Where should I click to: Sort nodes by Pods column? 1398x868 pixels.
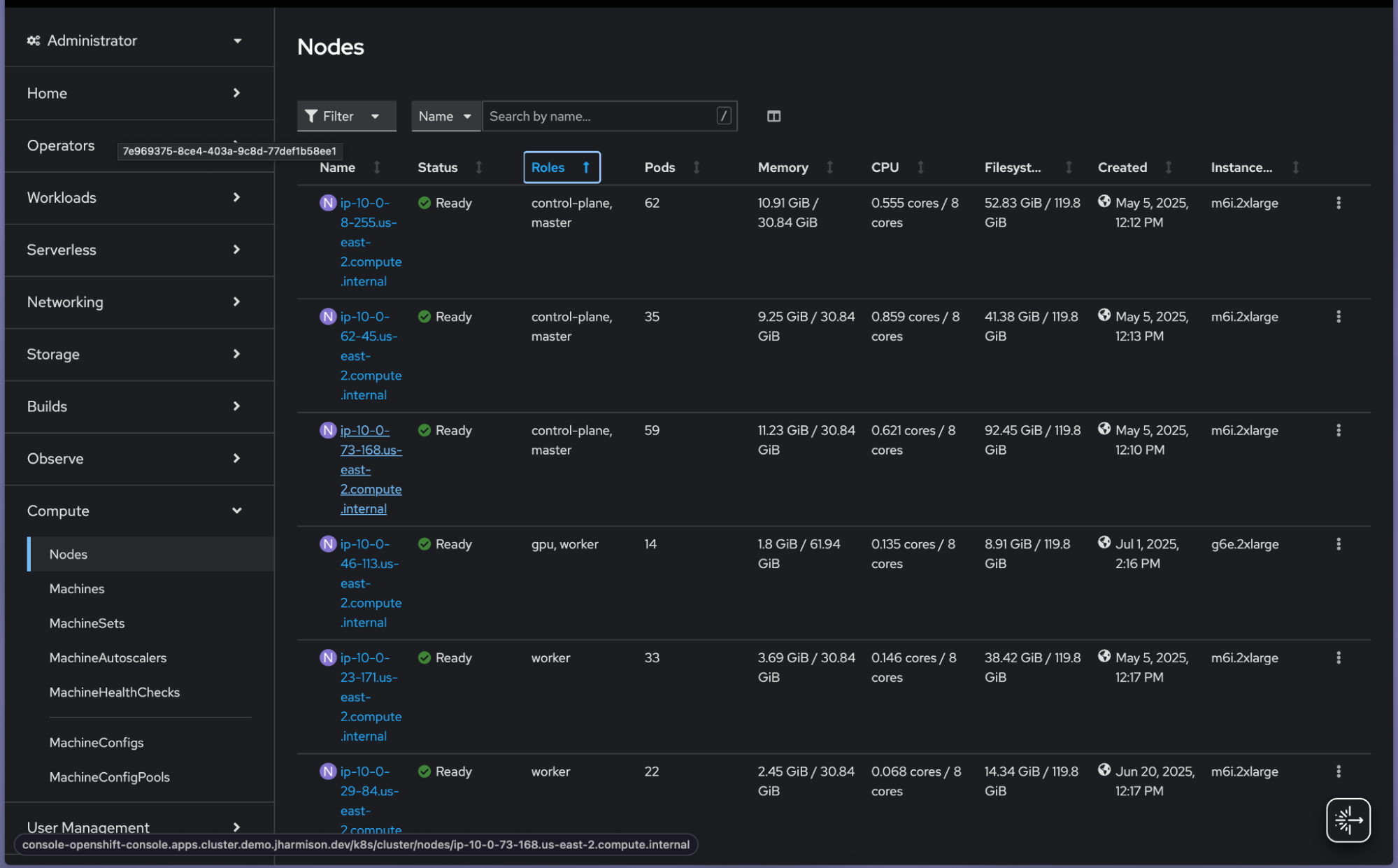click(659, 167)
